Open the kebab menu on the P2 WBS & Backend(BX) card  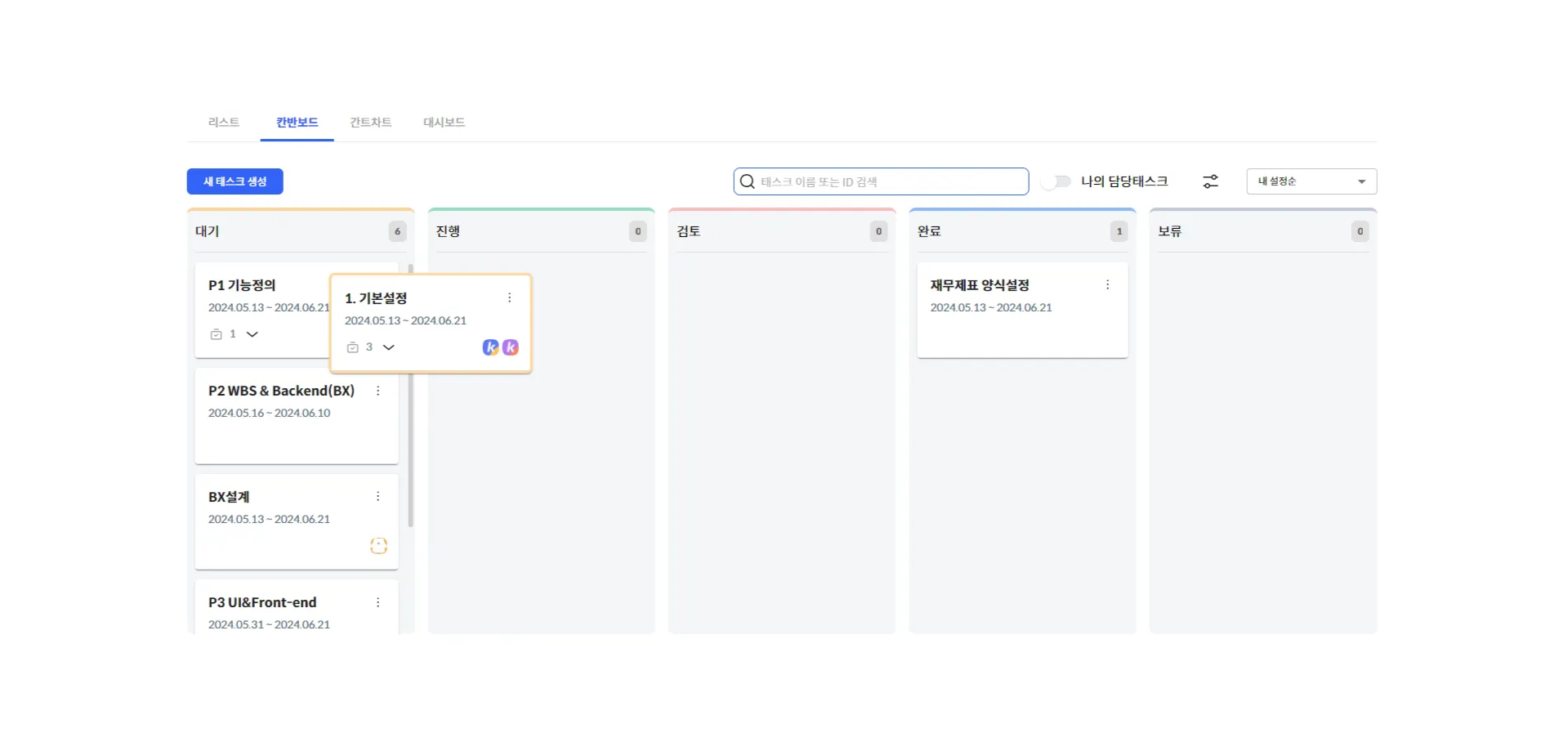tap(377, 391)
